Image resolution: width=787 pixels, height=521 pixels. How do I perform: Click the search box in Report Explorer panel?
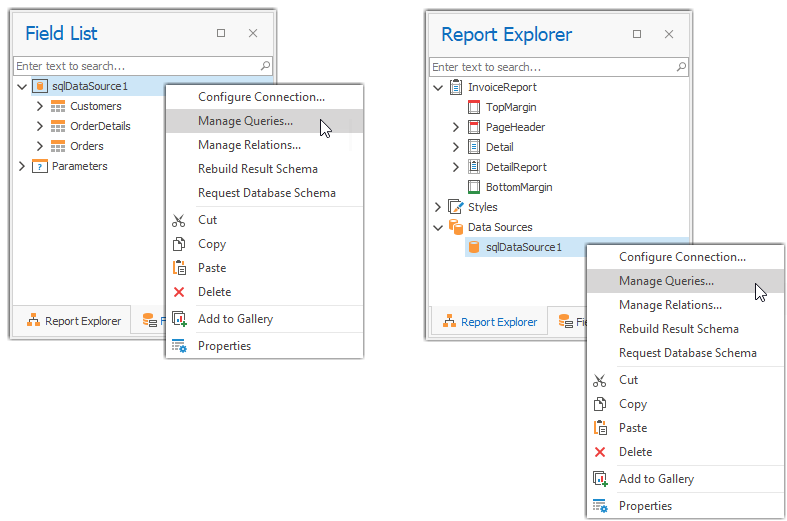[x=550, y=67]
